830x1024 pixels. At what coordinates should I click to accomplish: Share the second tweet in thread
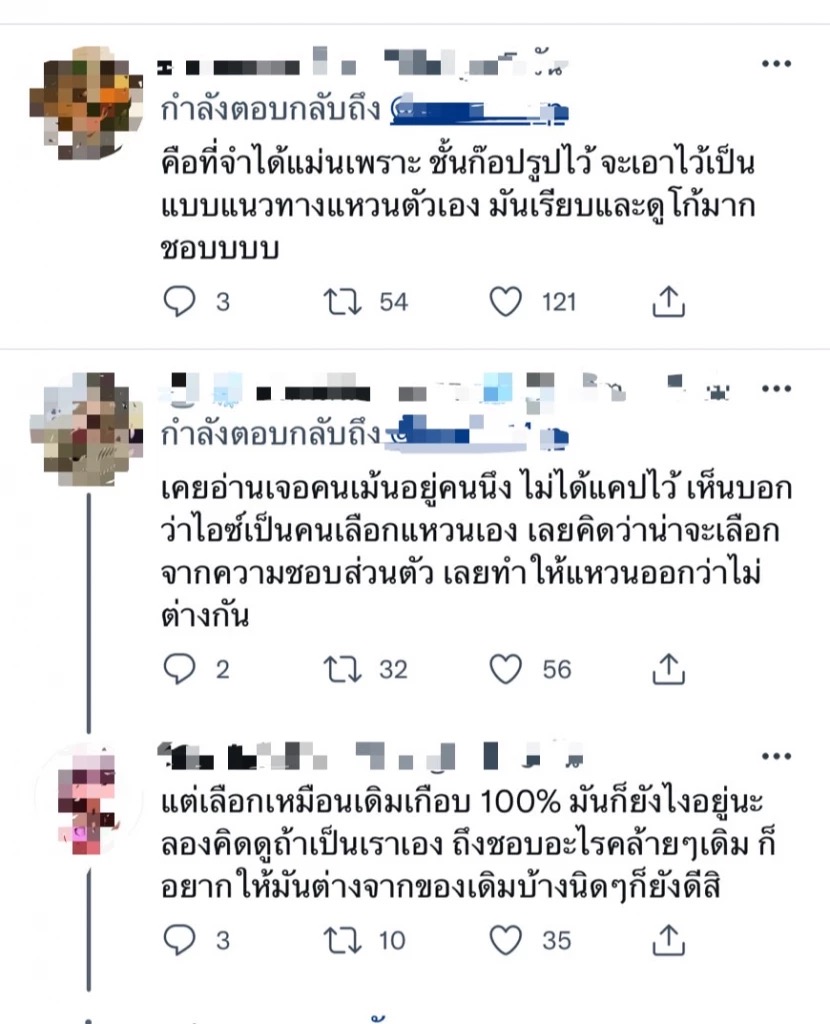click(669, 669)
